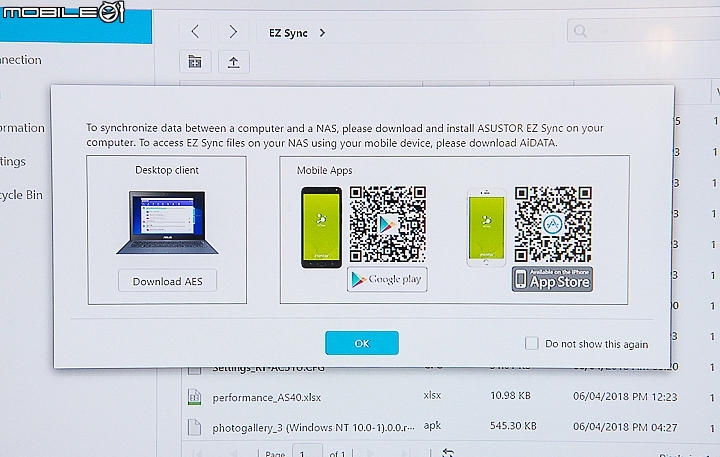Select the 545.30 KB size cell
This screenshot has width=720, height=457.
(513, 426)
